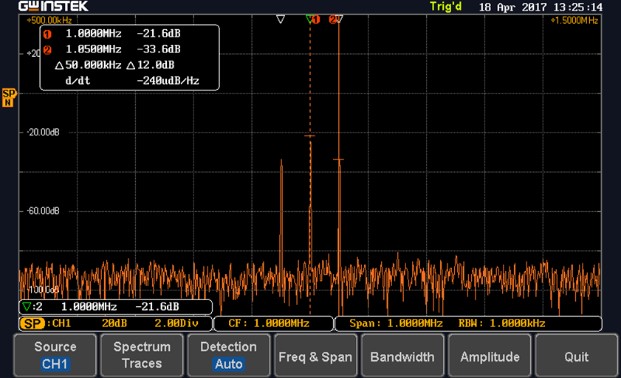621x378 pixels.
Task: Open the Spectrum Traces menu
Action: [x=142, y=355]
